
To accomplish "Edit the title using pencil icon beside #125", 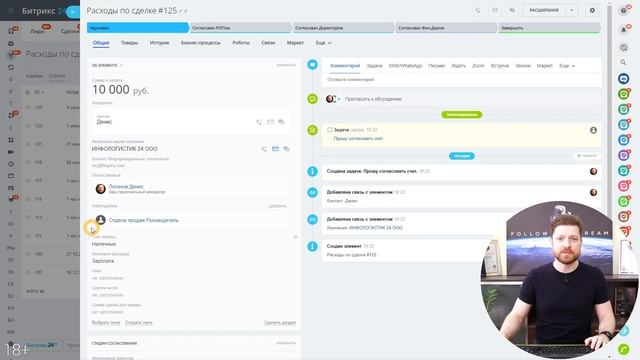I will tap(181, 11).
